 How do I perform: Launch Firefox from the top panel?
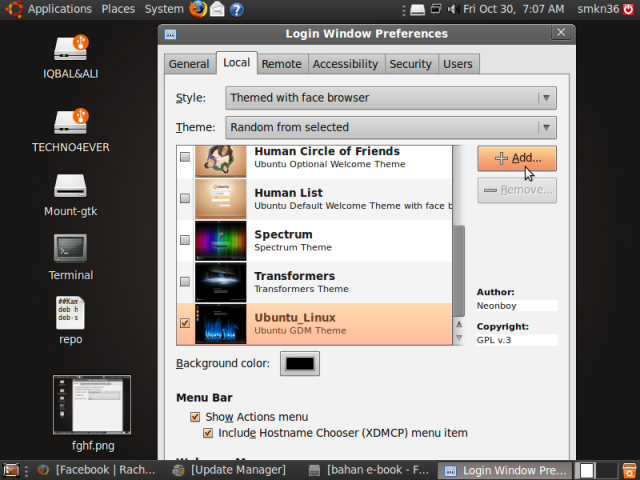(x=198, y=9)
